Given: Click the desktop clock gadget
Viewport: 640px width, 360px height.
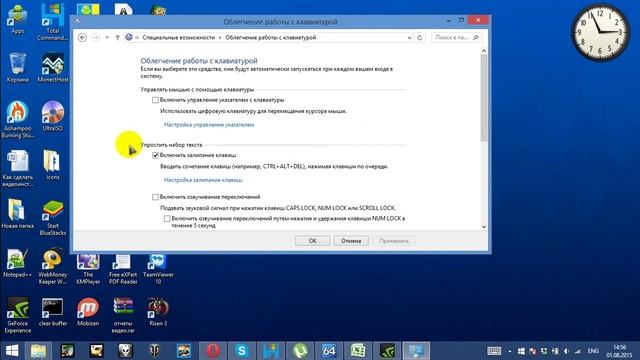Looking at the screenshot, I should click(600, 32).
